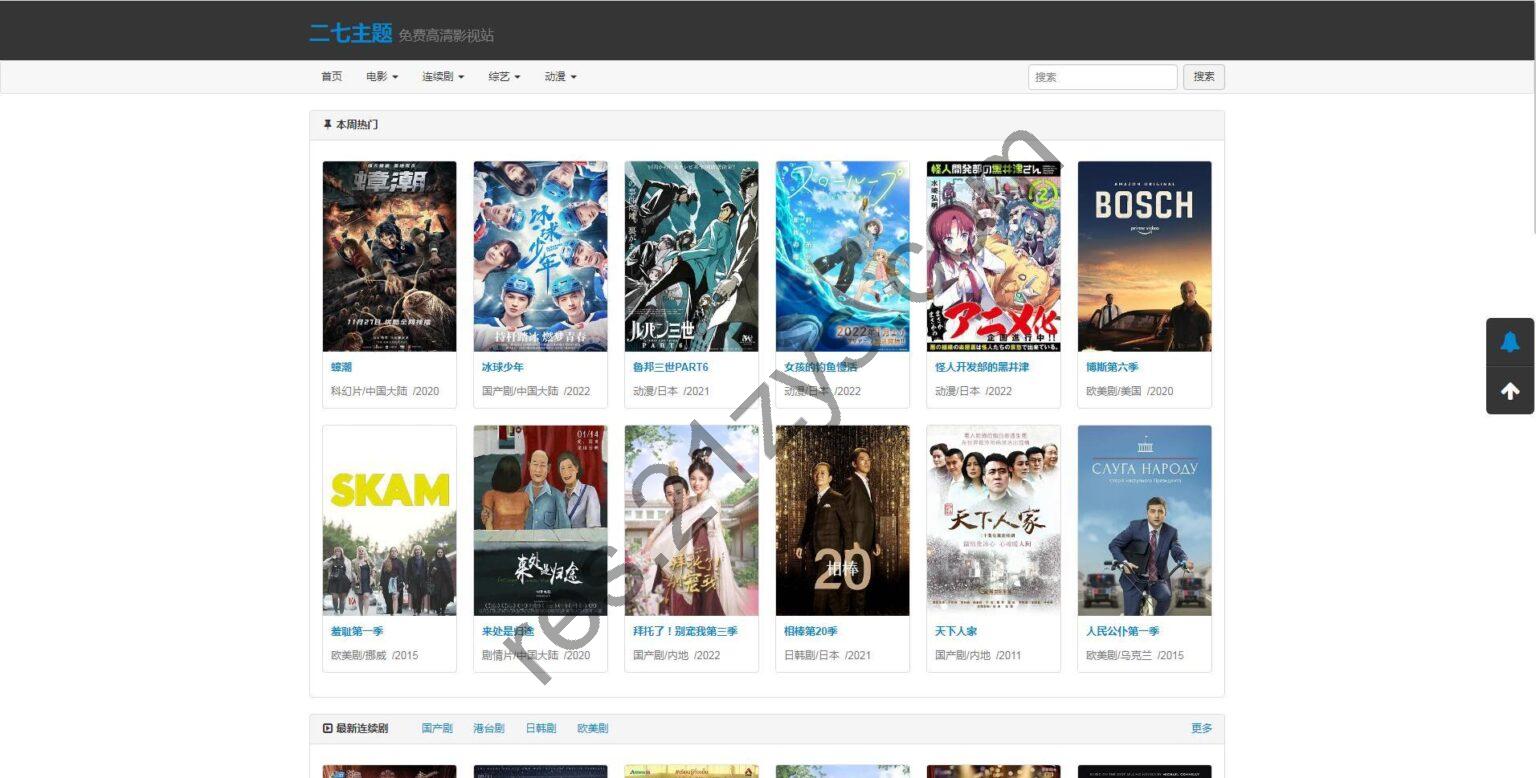Open the 蝗潮 movie poster
The height and width of the screenshot is (778, 1536).
pyautogui.click(x=389, y=256)
